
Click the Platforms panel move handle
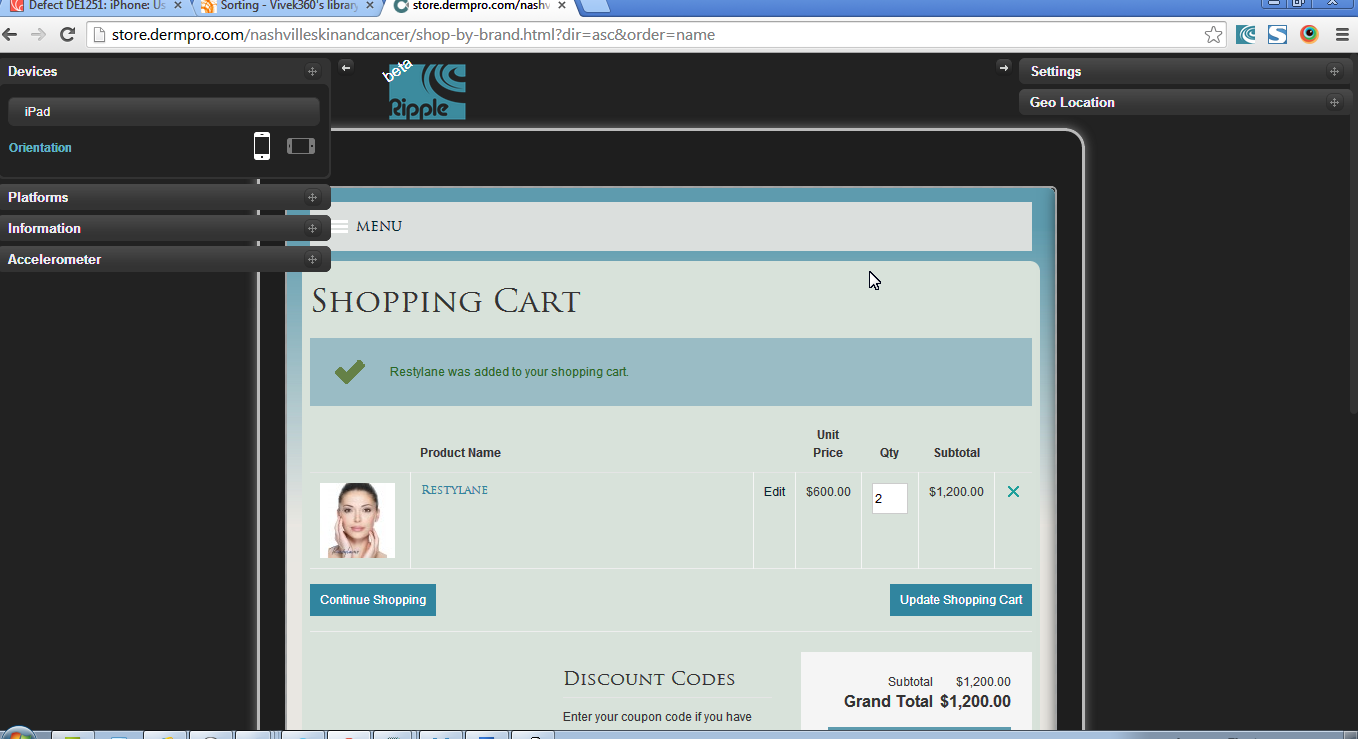point(312,198)
